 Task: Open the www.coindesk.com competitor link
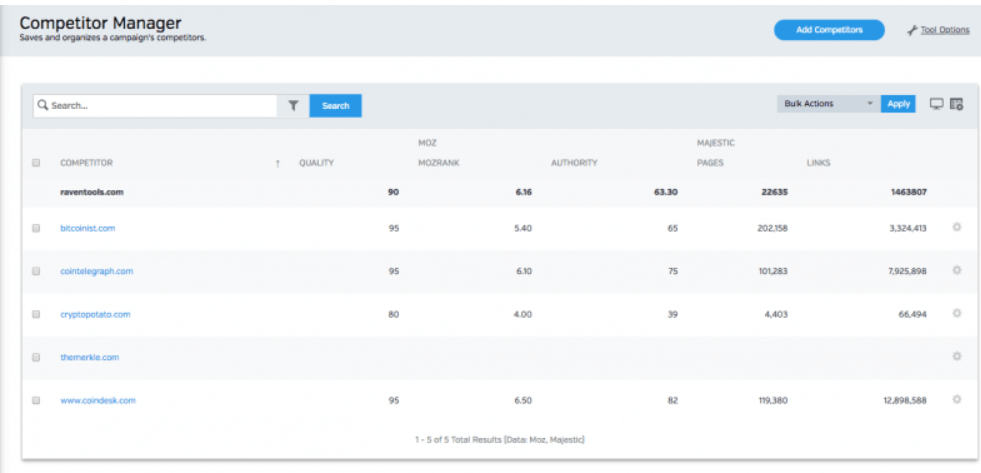[x=98, y=400]
